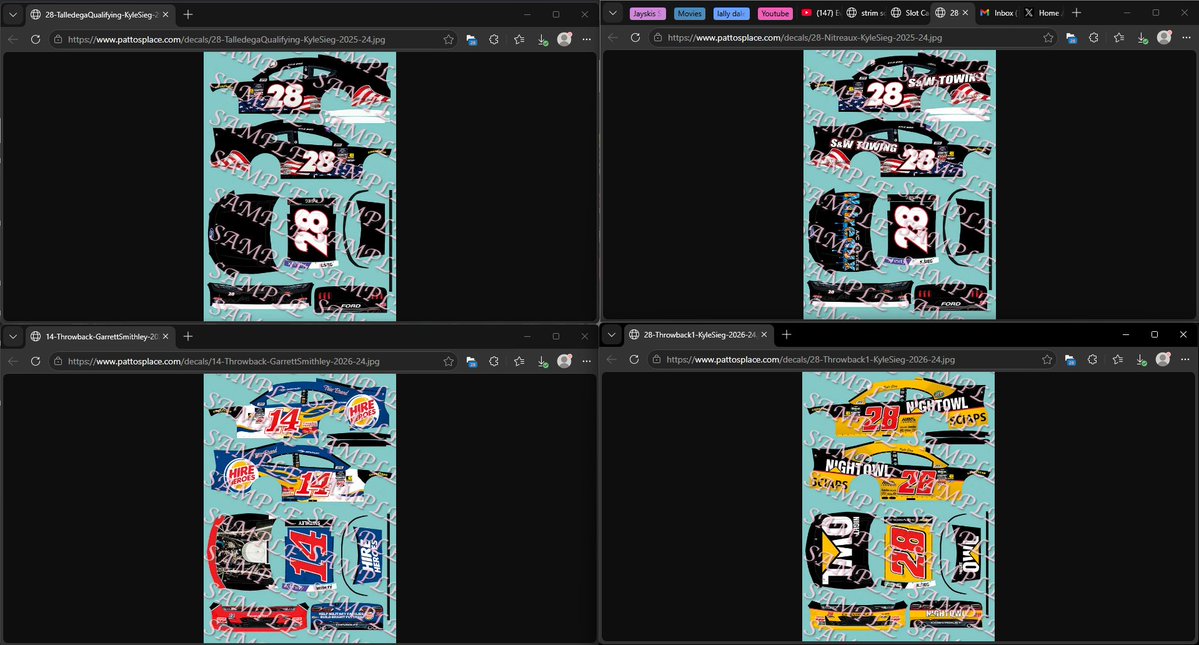Show downloads in the Nitreaux window
The image size is (1199, 645).
[1142, 37]
